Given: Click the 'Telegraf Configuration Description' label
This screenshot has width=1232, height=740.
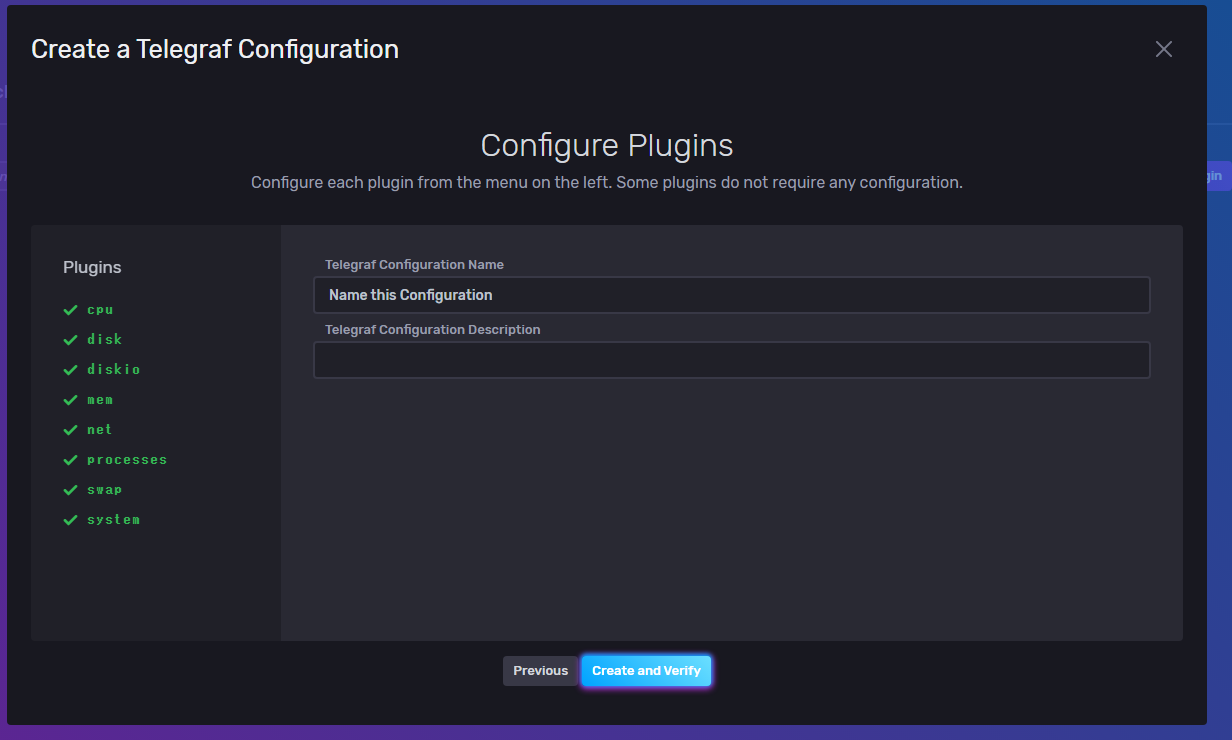Looking at the screenshot, I should pos(432,329).
